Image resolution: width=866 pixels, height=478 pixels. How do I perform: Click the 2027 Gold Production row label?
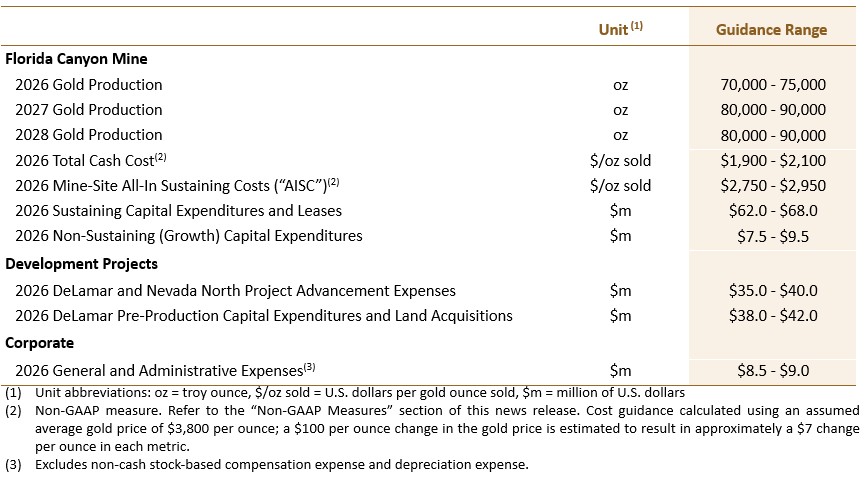pyautogui.click(x=89, y=110)
